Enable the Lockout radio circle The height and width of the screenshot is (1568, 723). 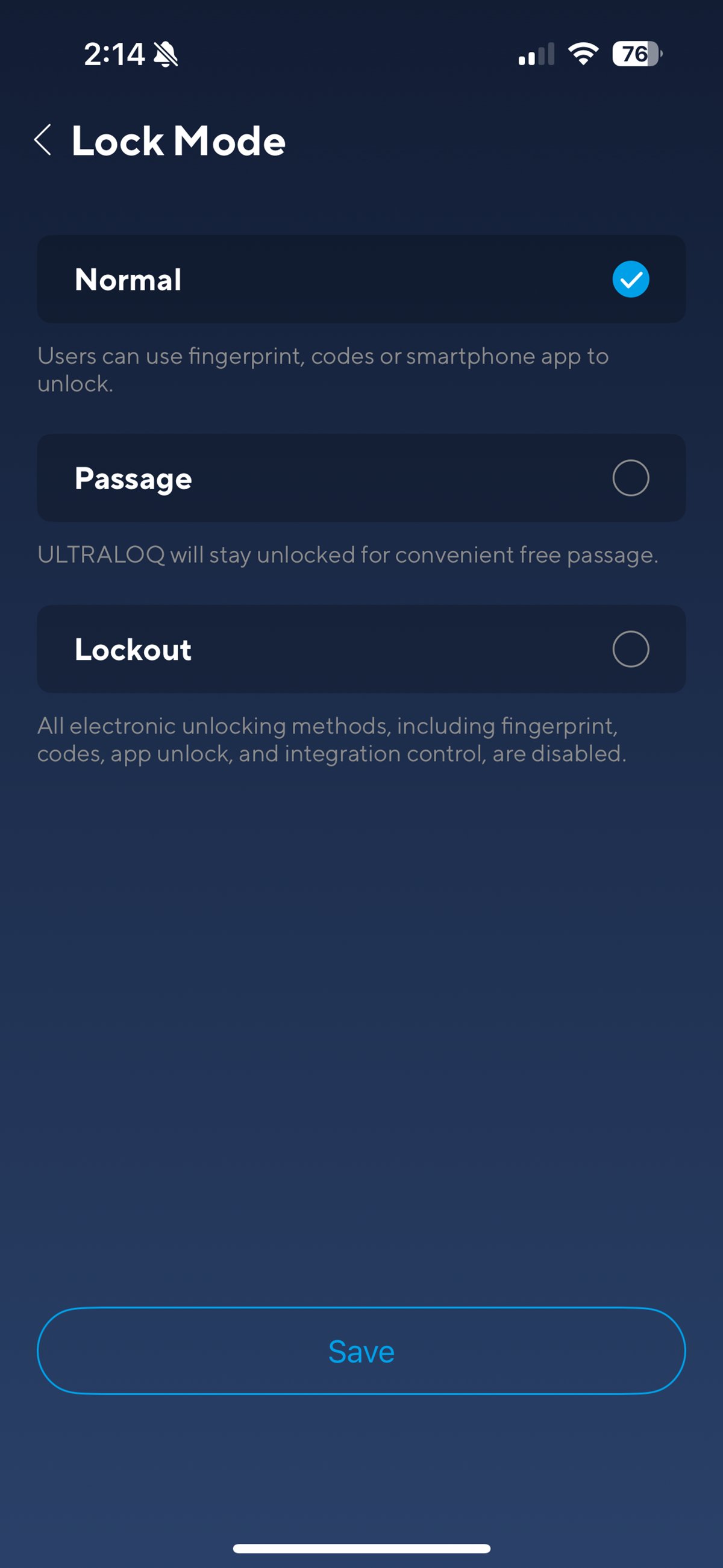point(630,649)
